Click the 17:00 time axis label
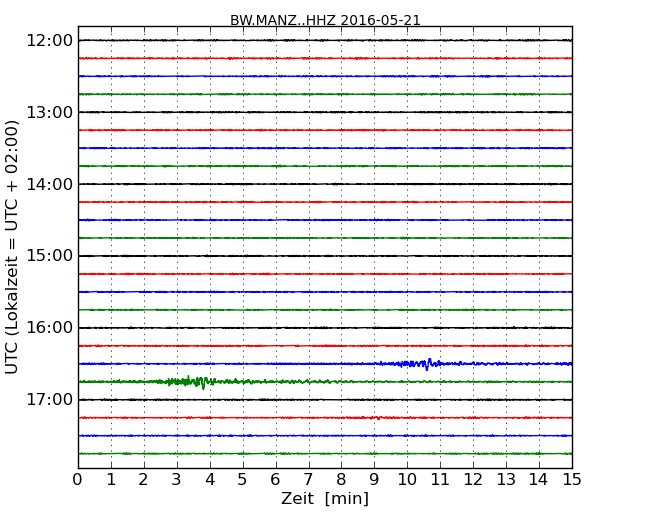650x520 pixels. pyautogui.click(x=49, y=400)
